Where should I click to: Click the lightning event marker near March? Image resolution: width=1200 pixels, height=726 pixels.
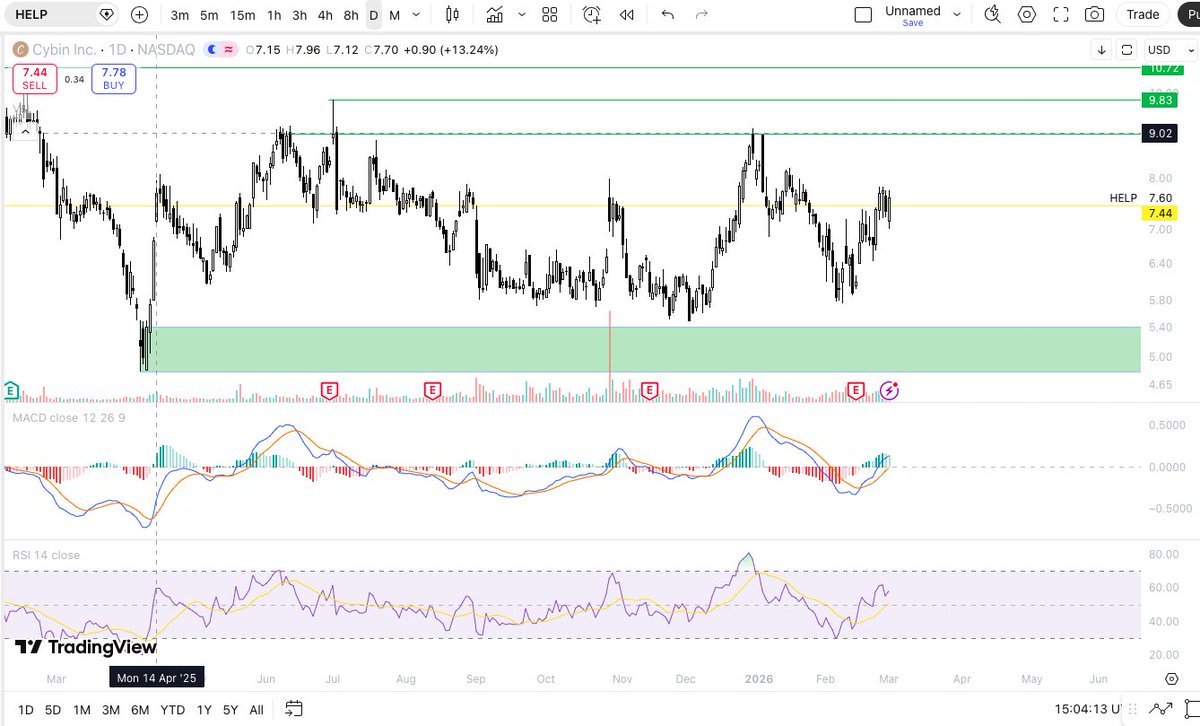click(x=889, y=390)
